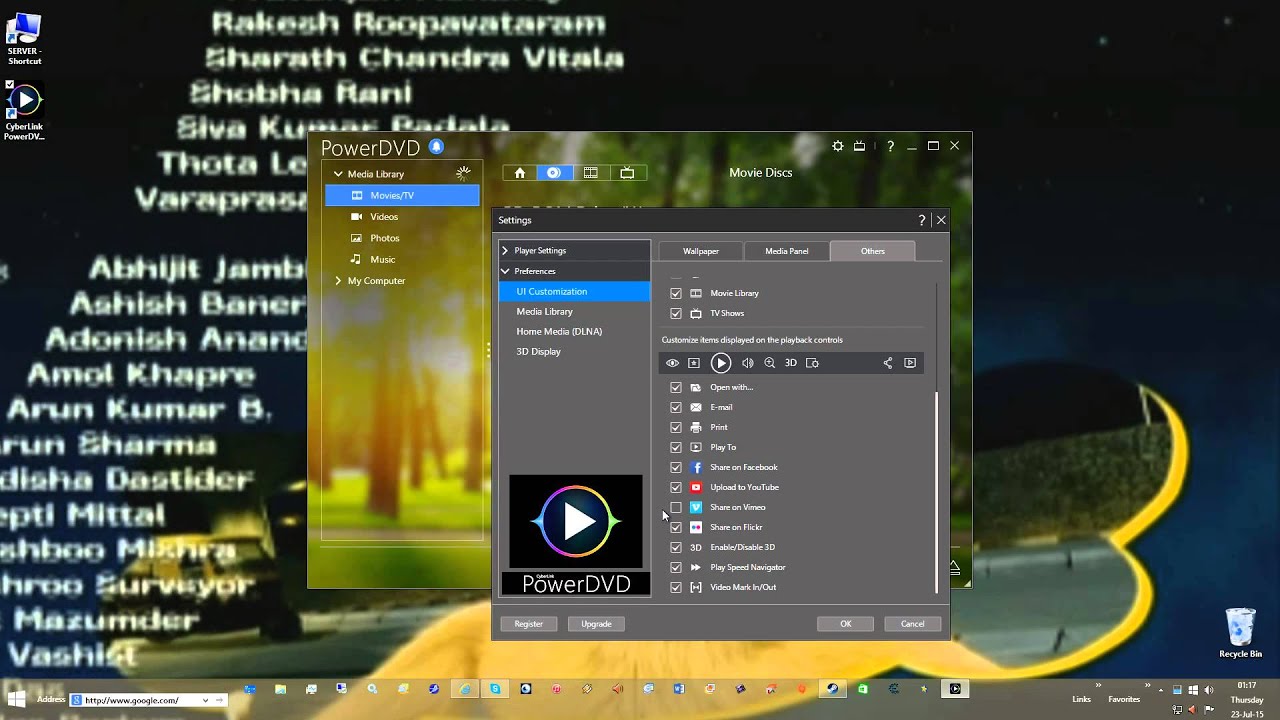Collapse the Preferences section
The width and height of the screenshot is (1280, 720).
(x=505, y=271)
